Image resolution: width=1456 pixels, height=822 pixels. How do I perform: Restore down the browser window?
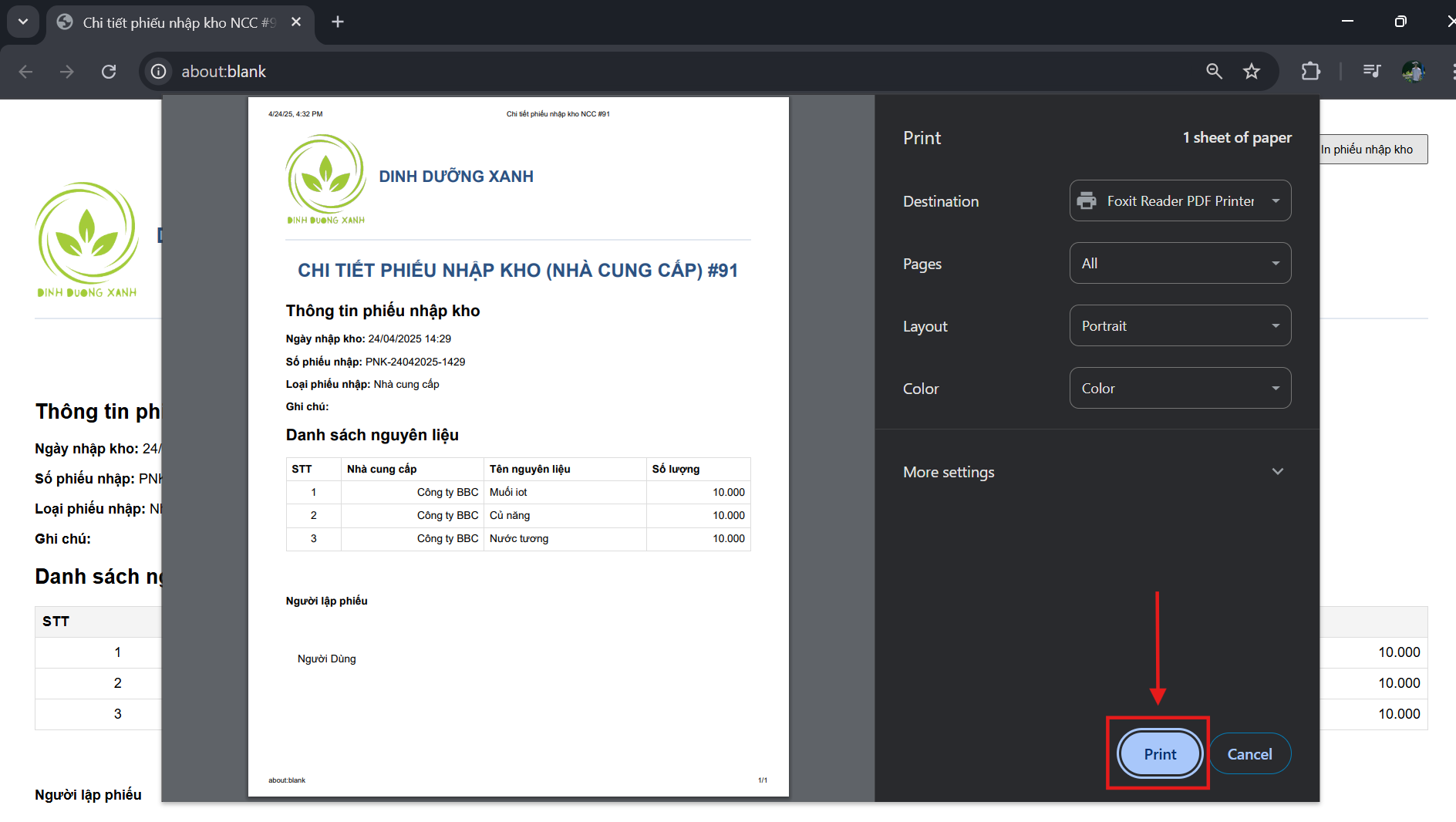(1400, 22)
